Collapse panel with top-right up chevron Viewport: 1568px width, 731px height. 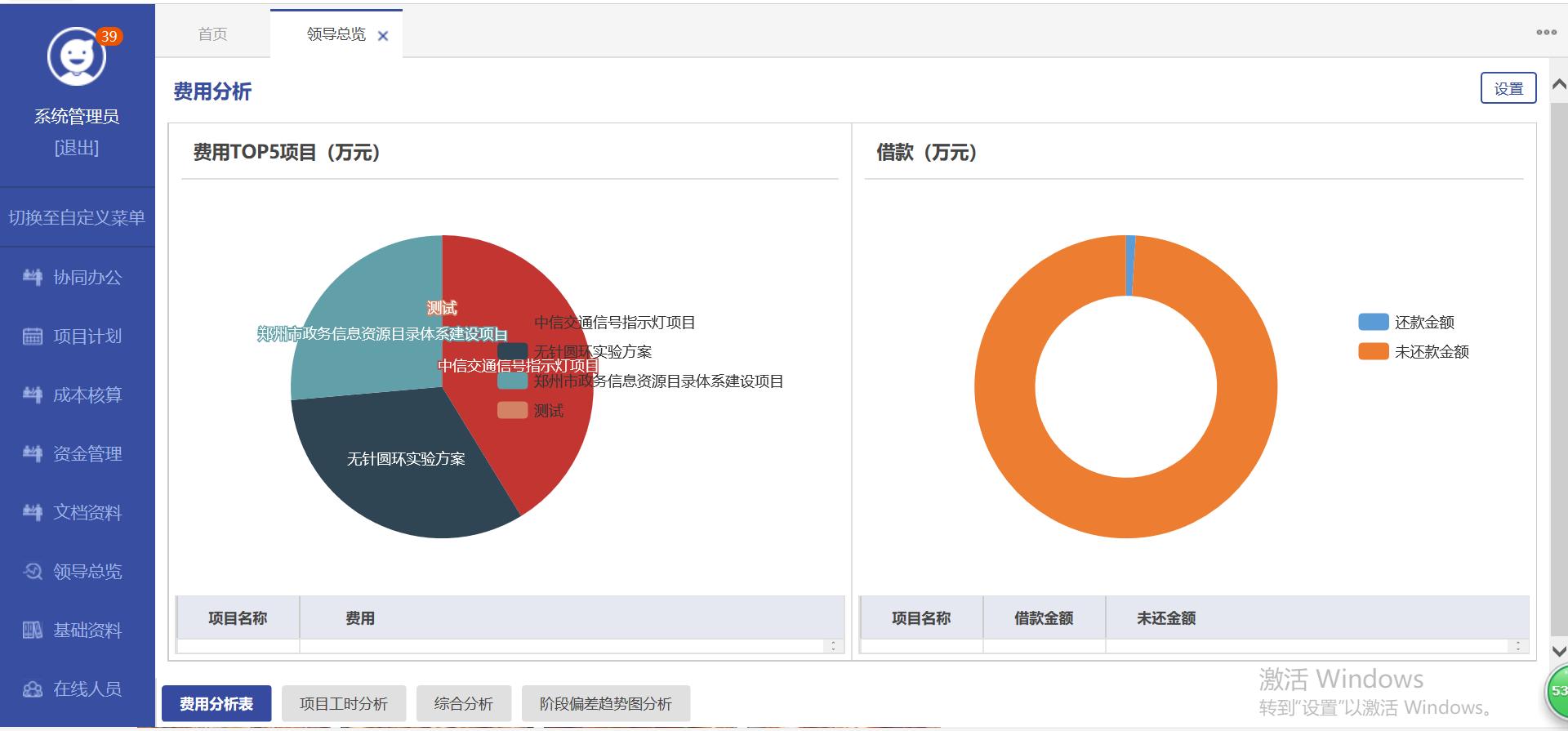pos(1558,84)
